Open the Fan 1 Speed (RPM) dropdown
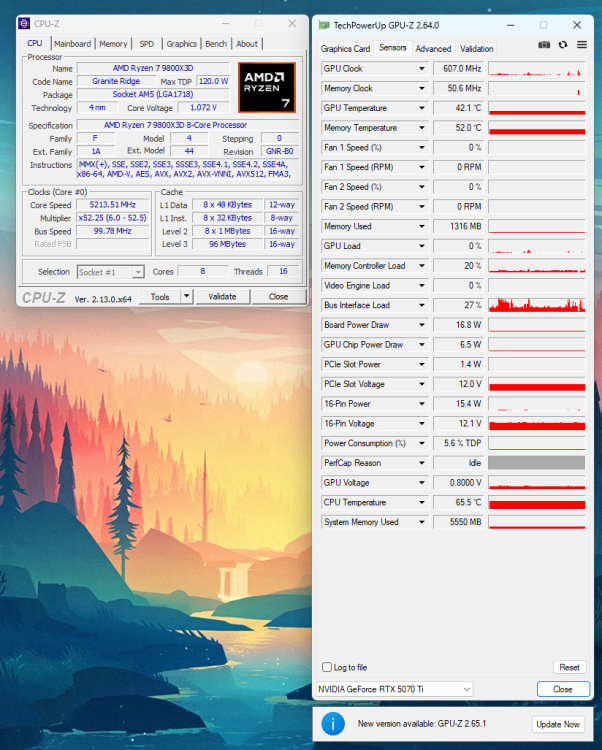Viewport: 602px width, 750px height. 422,167
